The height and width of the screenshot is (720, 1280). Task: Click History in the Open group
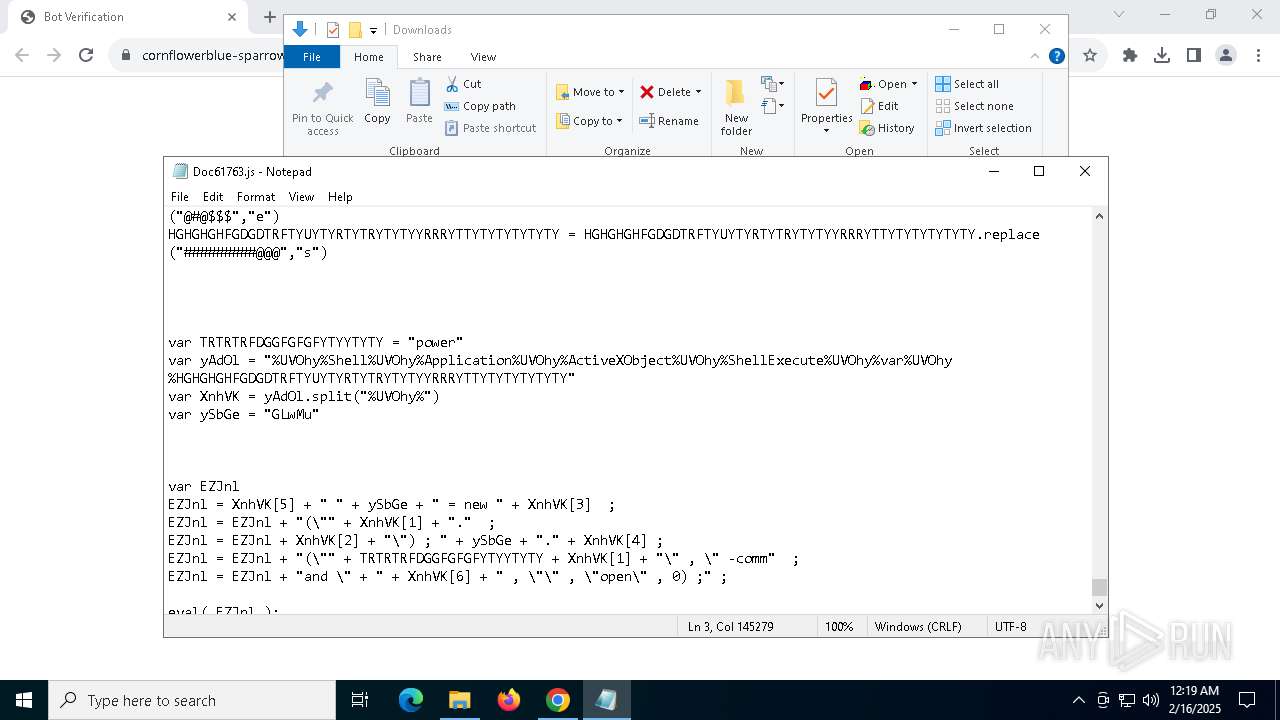pos(887,128)
